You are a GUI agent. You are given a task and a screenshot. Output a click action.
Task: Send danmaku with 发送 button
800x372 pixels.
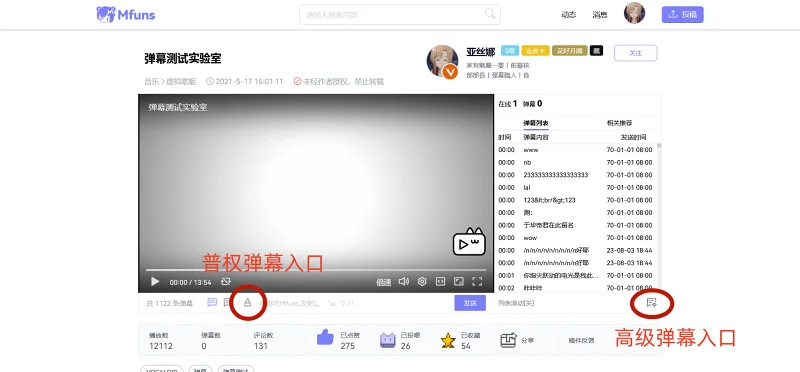470,303
